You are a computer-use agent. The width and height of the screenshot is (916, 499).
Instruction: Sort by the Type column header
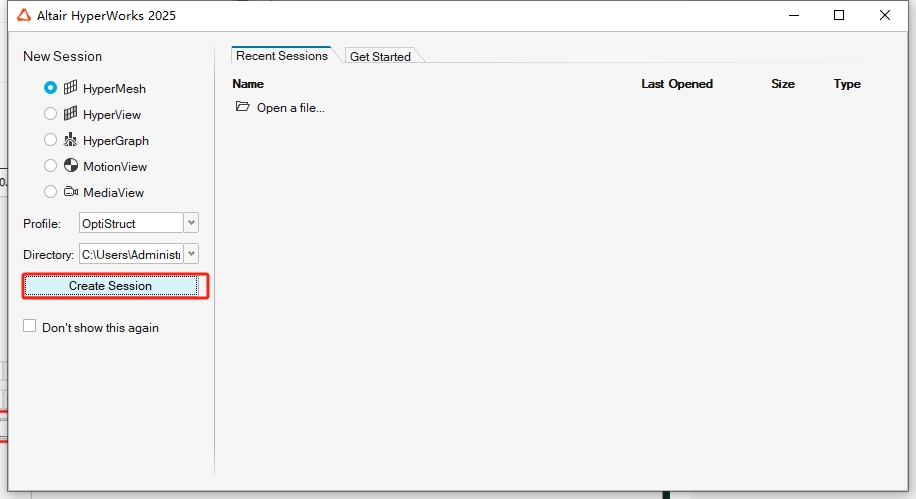pyautogui.click(x=847, y=84)
